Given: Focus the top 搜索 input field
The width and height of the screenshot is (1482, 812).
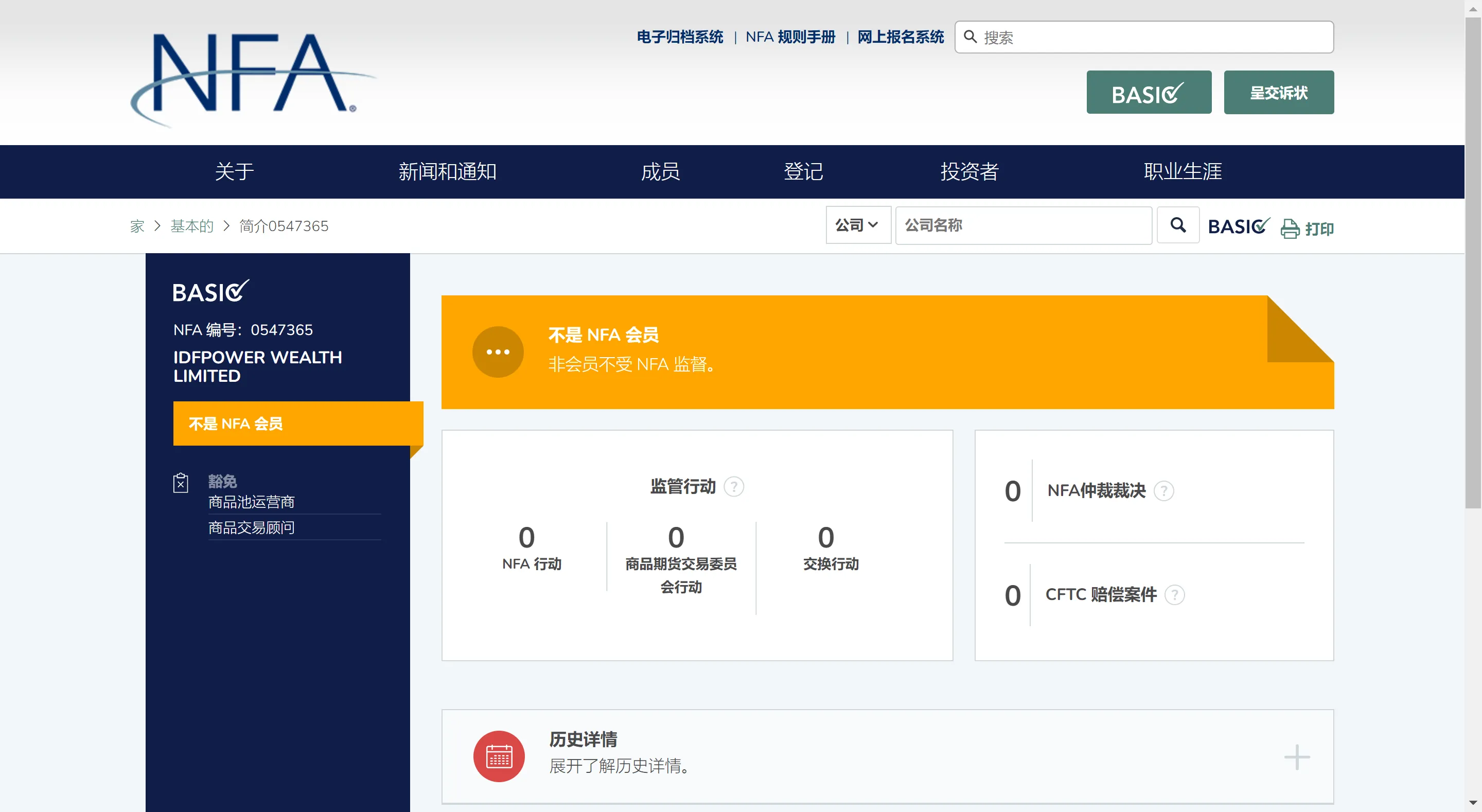Looking at the screenshot, I should (1144, 37).
